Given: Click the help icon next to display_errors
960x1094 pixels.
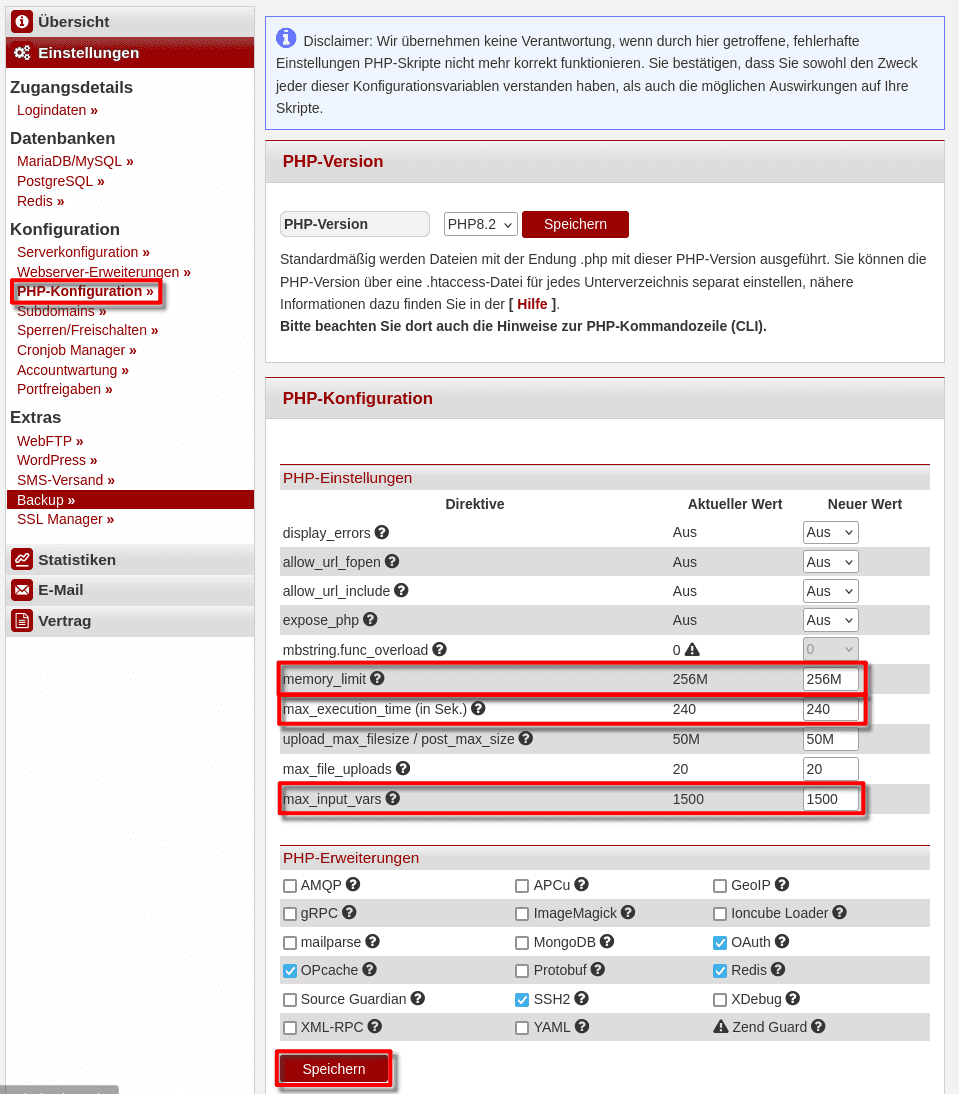Looking at the screenshot, I should (x=382, y=532).
